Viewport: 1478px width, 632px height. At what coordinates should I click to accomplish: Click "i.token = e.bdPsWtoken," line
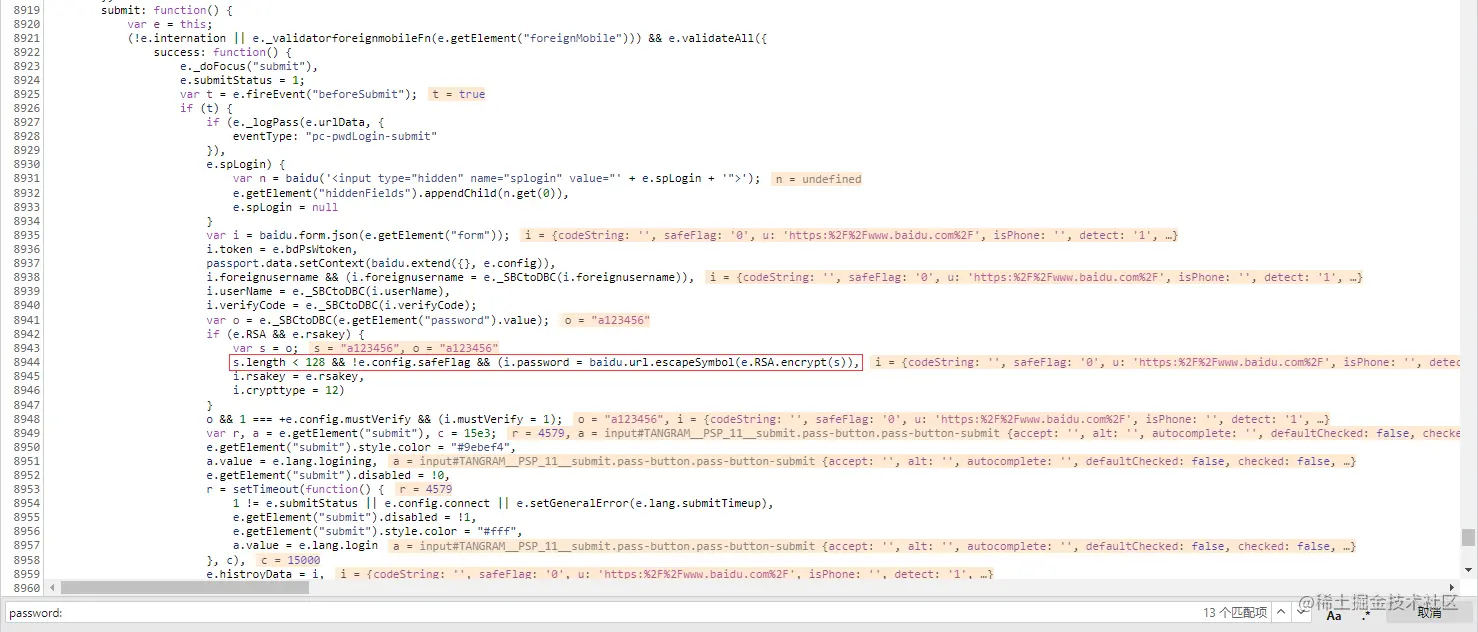pyautogui.click(x=280, y=249)
